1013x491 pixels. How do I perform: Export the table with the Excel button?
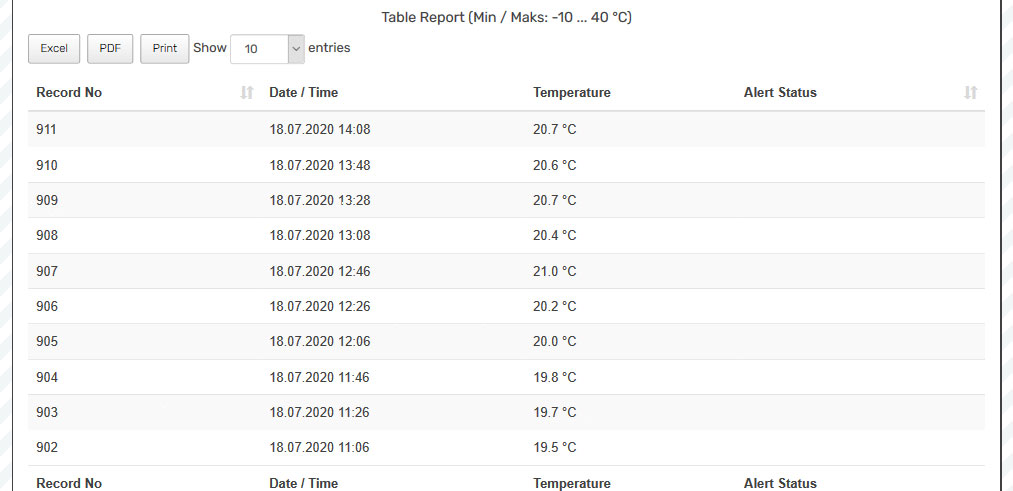point(54,48)
